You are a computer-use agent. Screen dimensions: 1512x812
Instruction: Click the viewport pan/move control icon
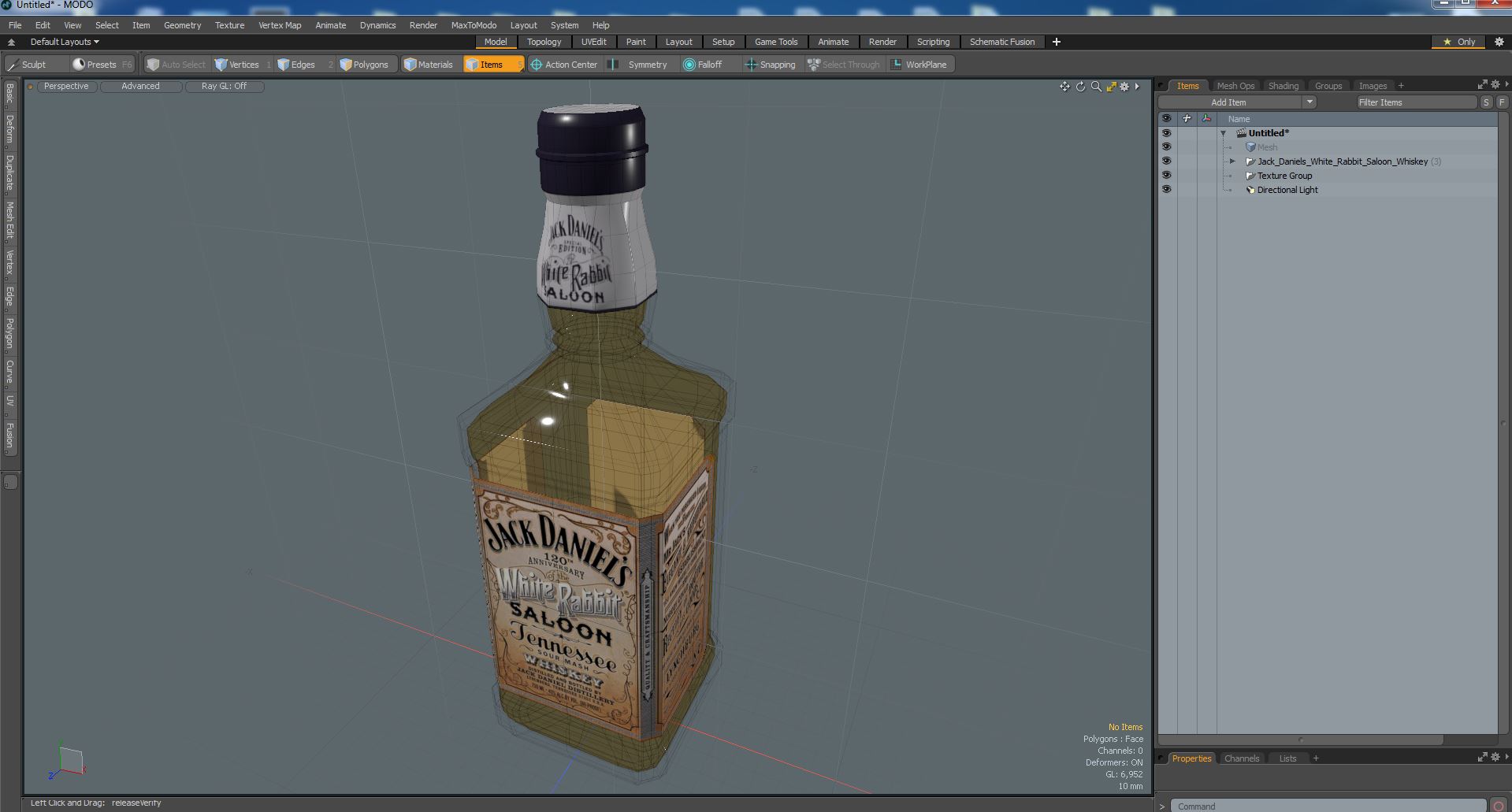coord(1064,87)
